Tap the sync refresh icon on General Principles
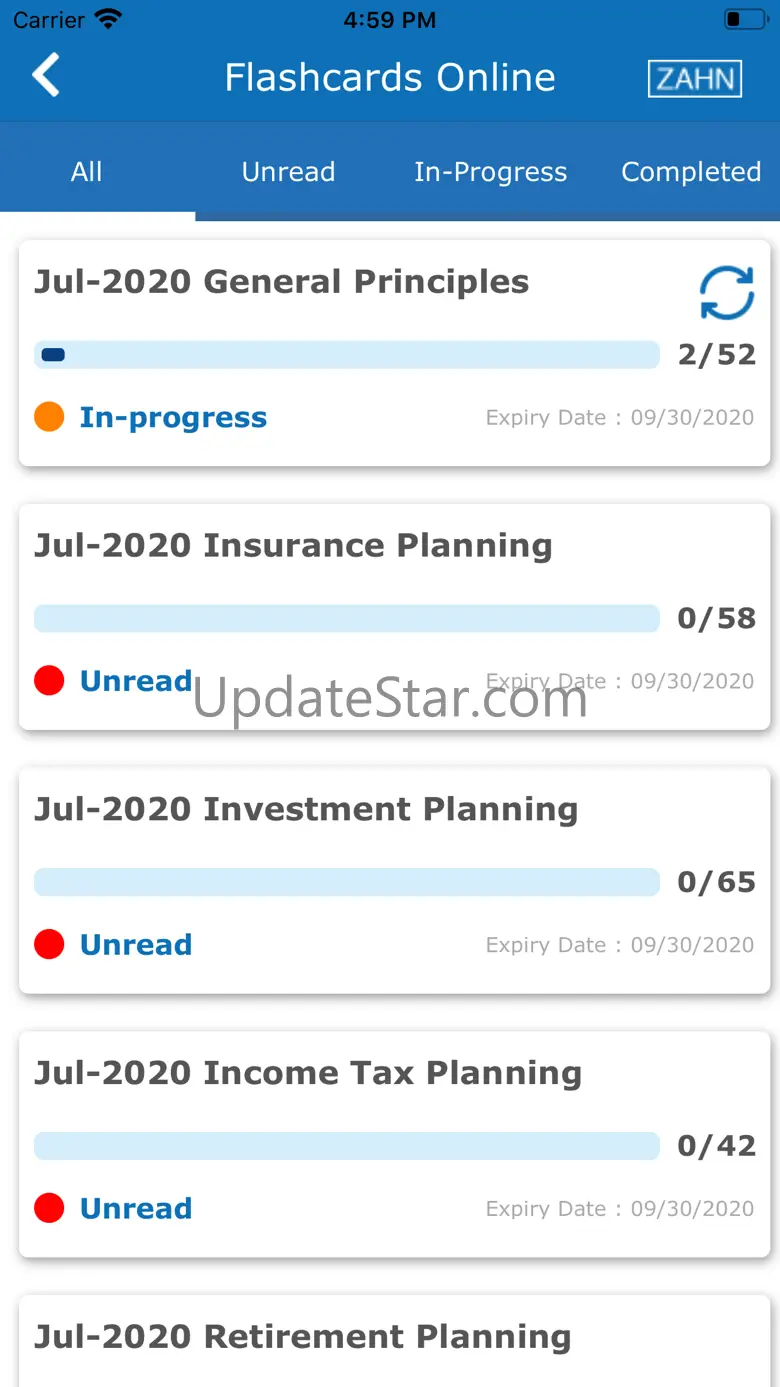Image resolution: width=780 pixels, height=1387 pixels. click(x=727, y=292)
